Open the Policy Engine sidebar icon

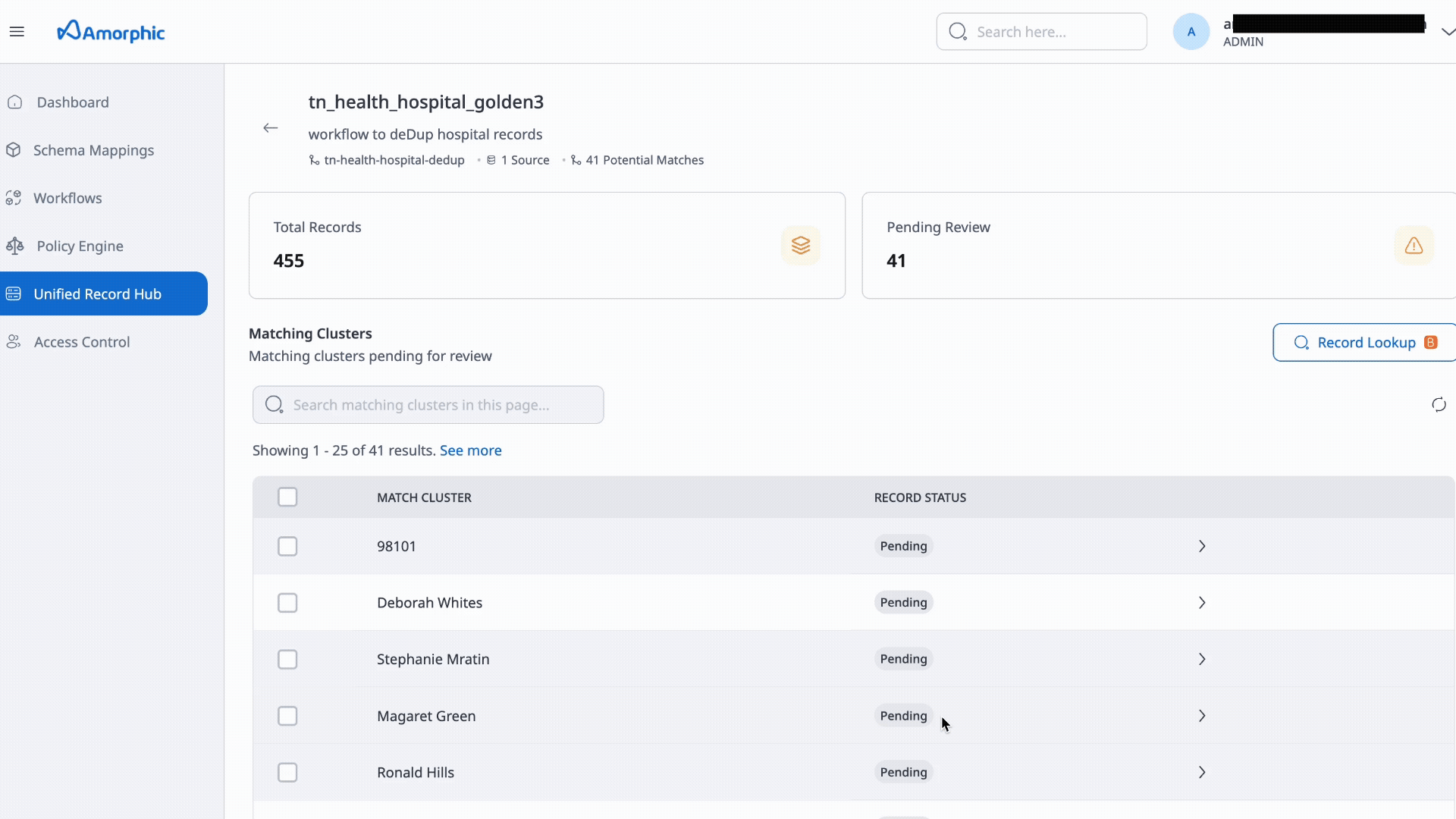(x=13, y=245)
